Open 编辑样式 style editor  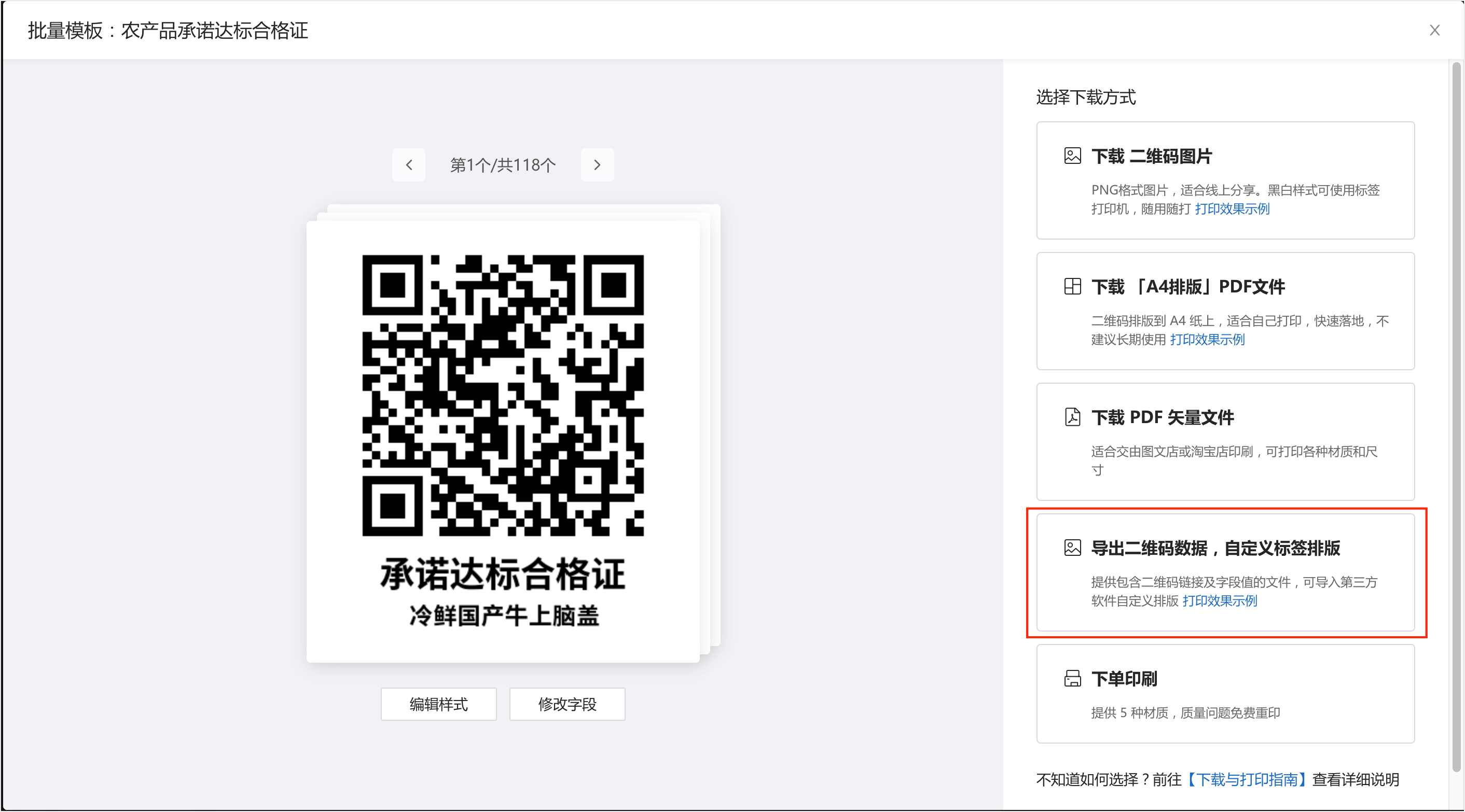click(438, 704)
